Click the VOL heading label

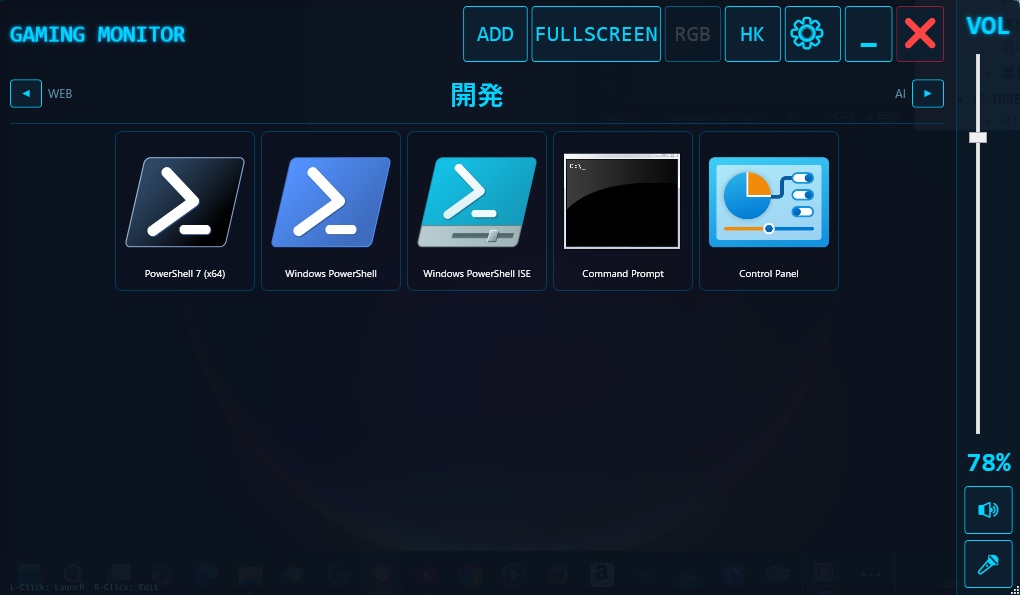[x=988, y=26]
